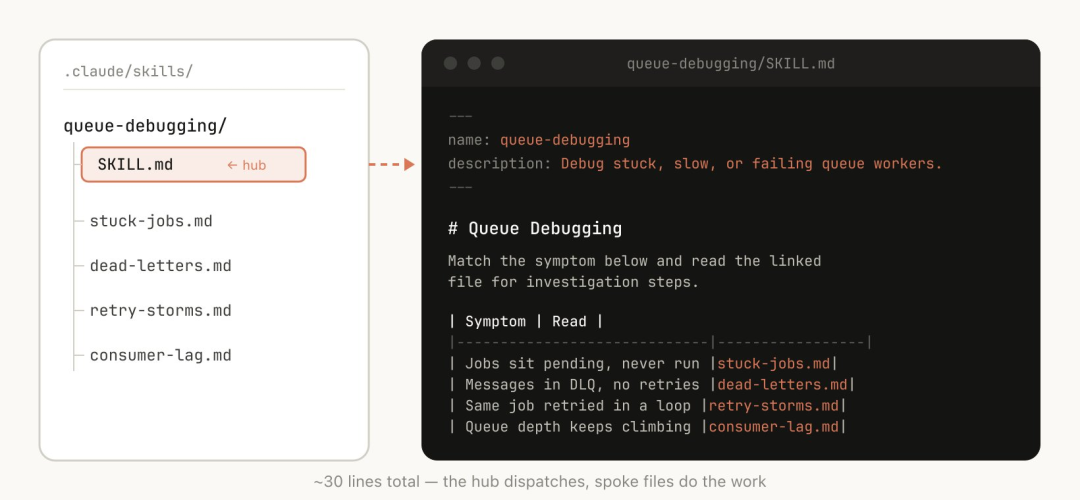The width and height of the screenshot is (1080, 500).
Task: Follow the stuck-jobs.md link in table
Action: pos(774,364)
